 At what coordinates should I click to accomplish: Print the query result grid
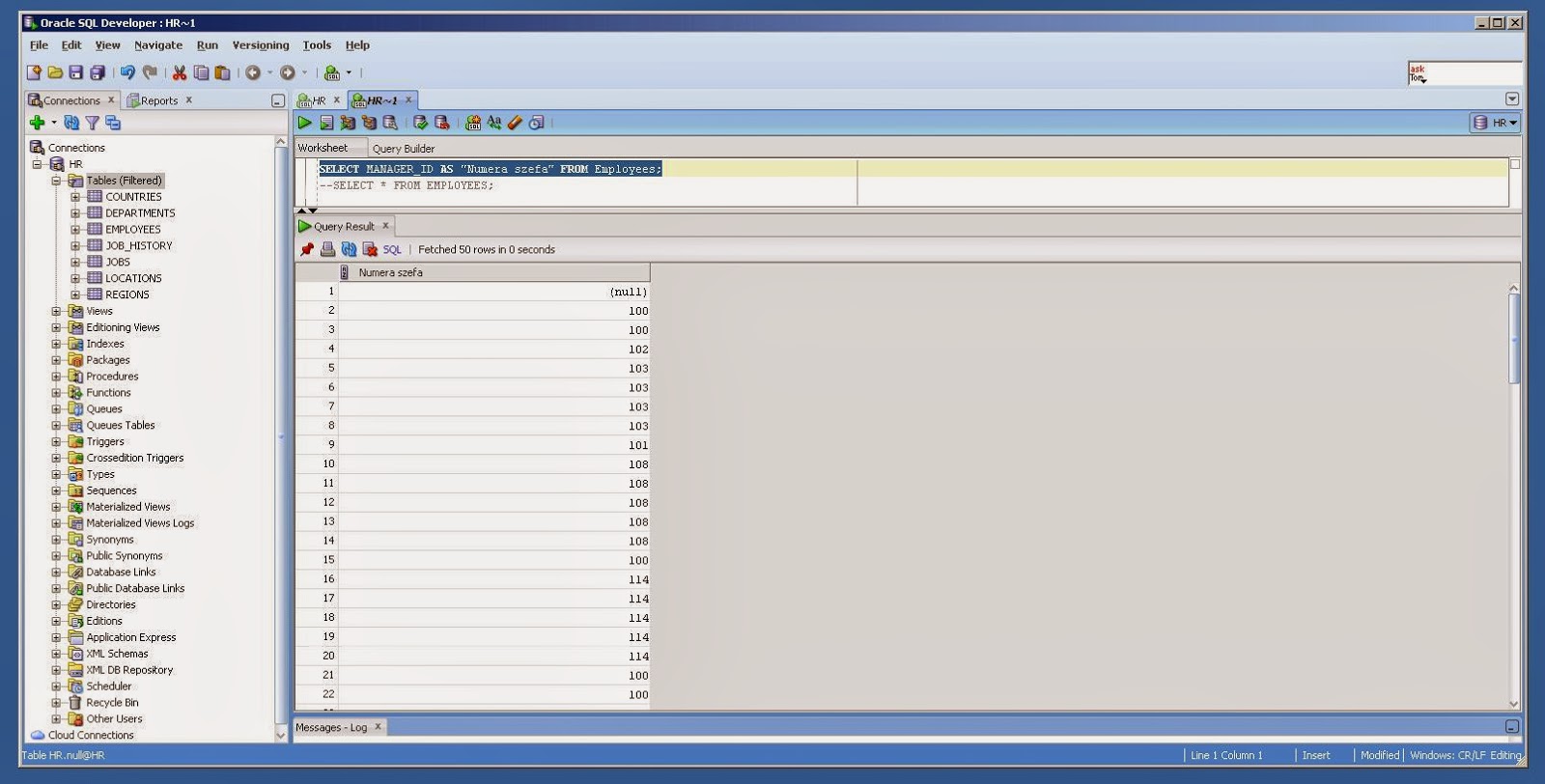328,249
